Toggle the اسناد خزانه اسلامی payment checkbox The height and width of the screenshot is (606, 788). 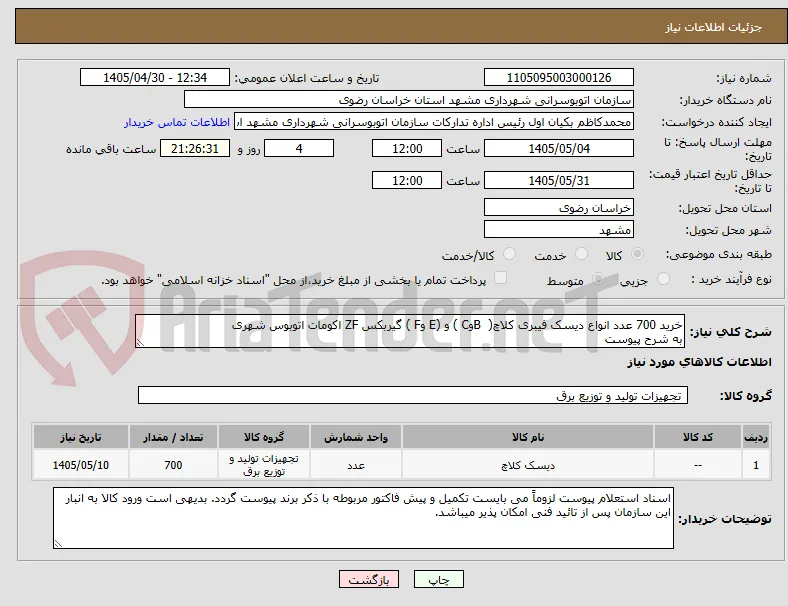(501, 278)
